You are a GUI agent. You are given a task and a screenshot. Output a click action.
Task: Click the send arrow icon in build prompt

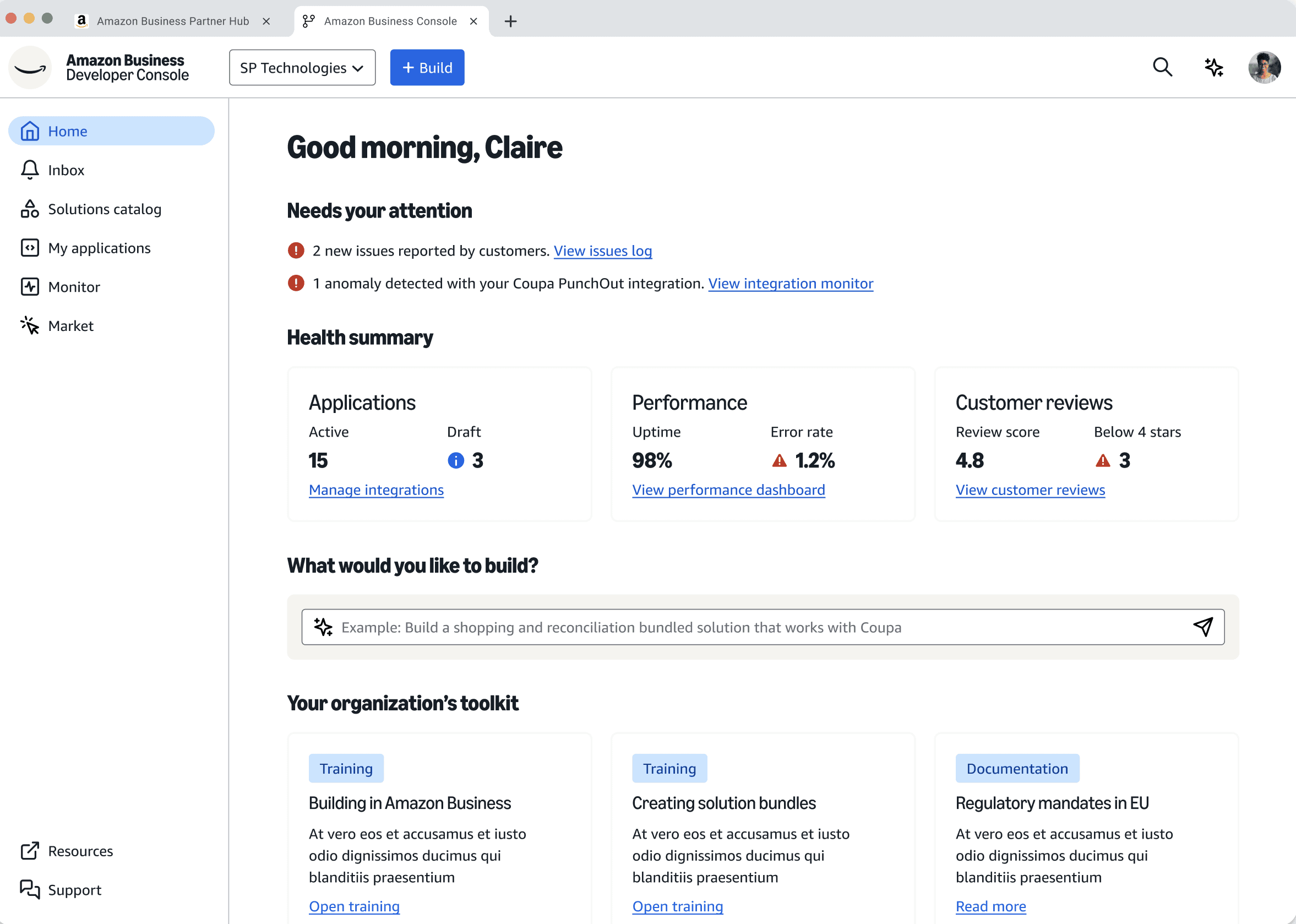pos(1203,627)
